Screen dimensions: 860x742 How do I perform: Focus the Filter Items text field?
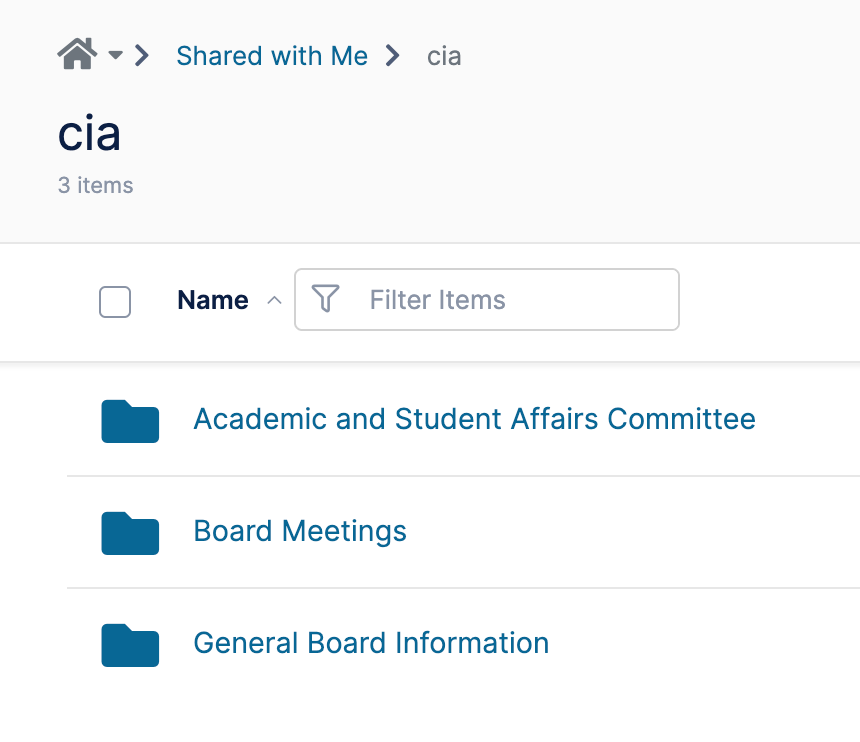tap(487, 299)
